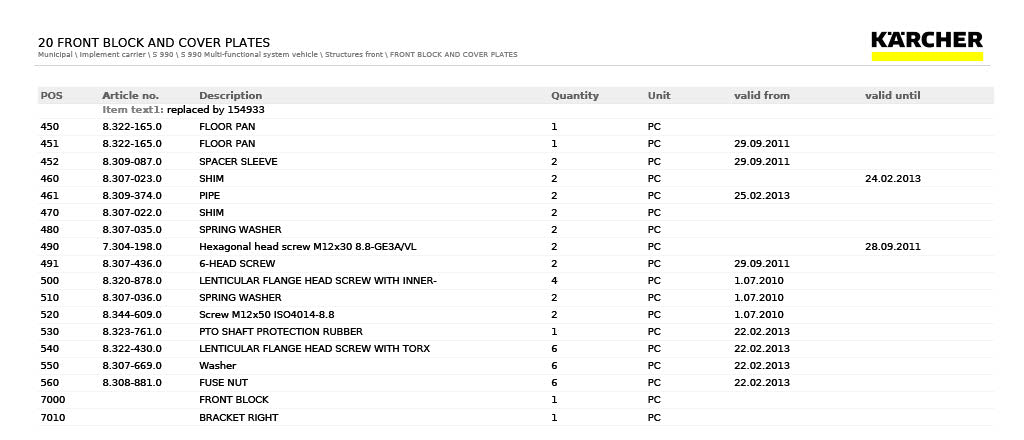This screenshot has height=440, width=1024.
Task: Click the 6-HEAD SCREW description
Action: pos(237,264)
